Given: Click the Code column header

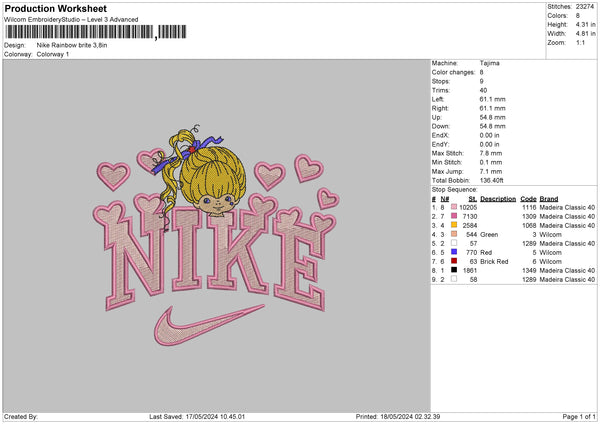Looking at the screenshot, I should pos(528,199).
